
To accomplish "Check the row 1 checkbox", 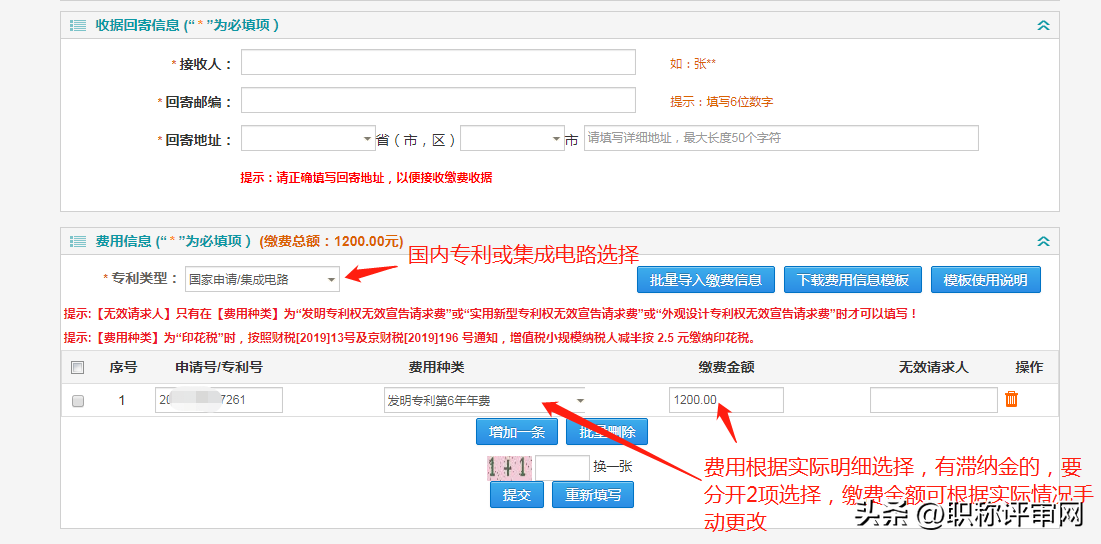I will pyautogui.click(x=78, y=401).
